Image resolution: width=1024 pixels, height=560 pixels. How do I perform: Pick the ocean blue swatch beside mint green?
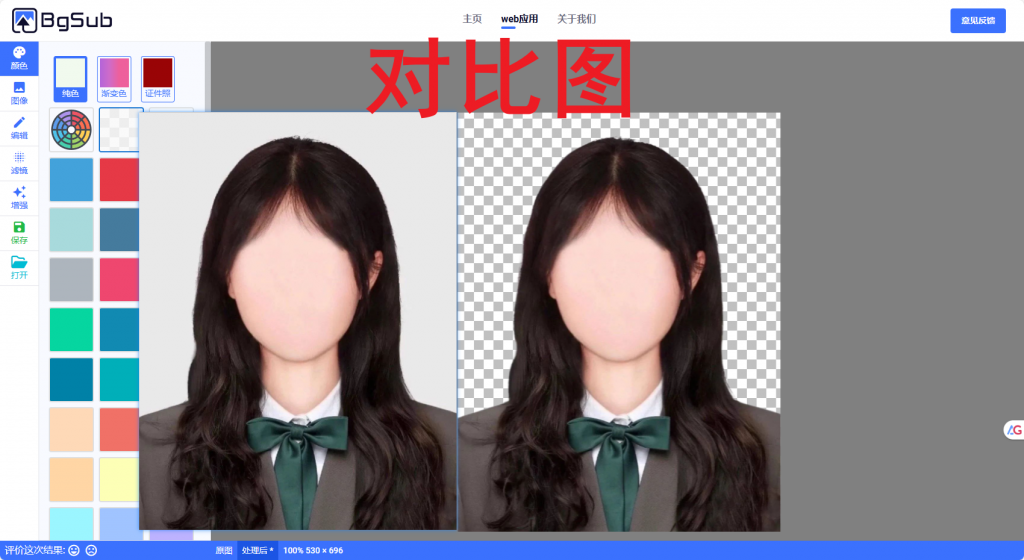pos(119,330)
